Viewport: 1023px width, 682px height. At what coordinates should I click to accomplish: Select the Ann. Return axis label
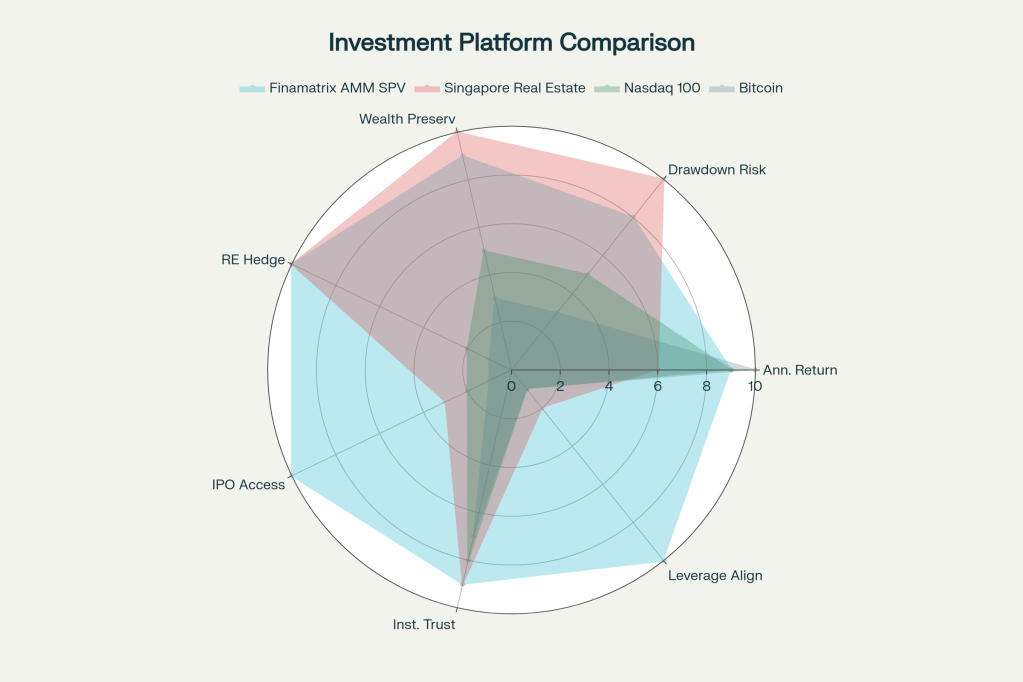click(x=800, y=370)
